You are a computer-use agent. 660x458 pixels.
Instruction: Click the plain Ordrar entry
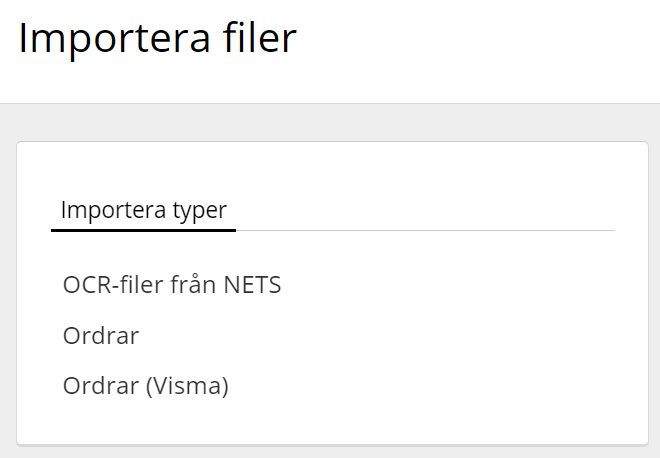100,336
